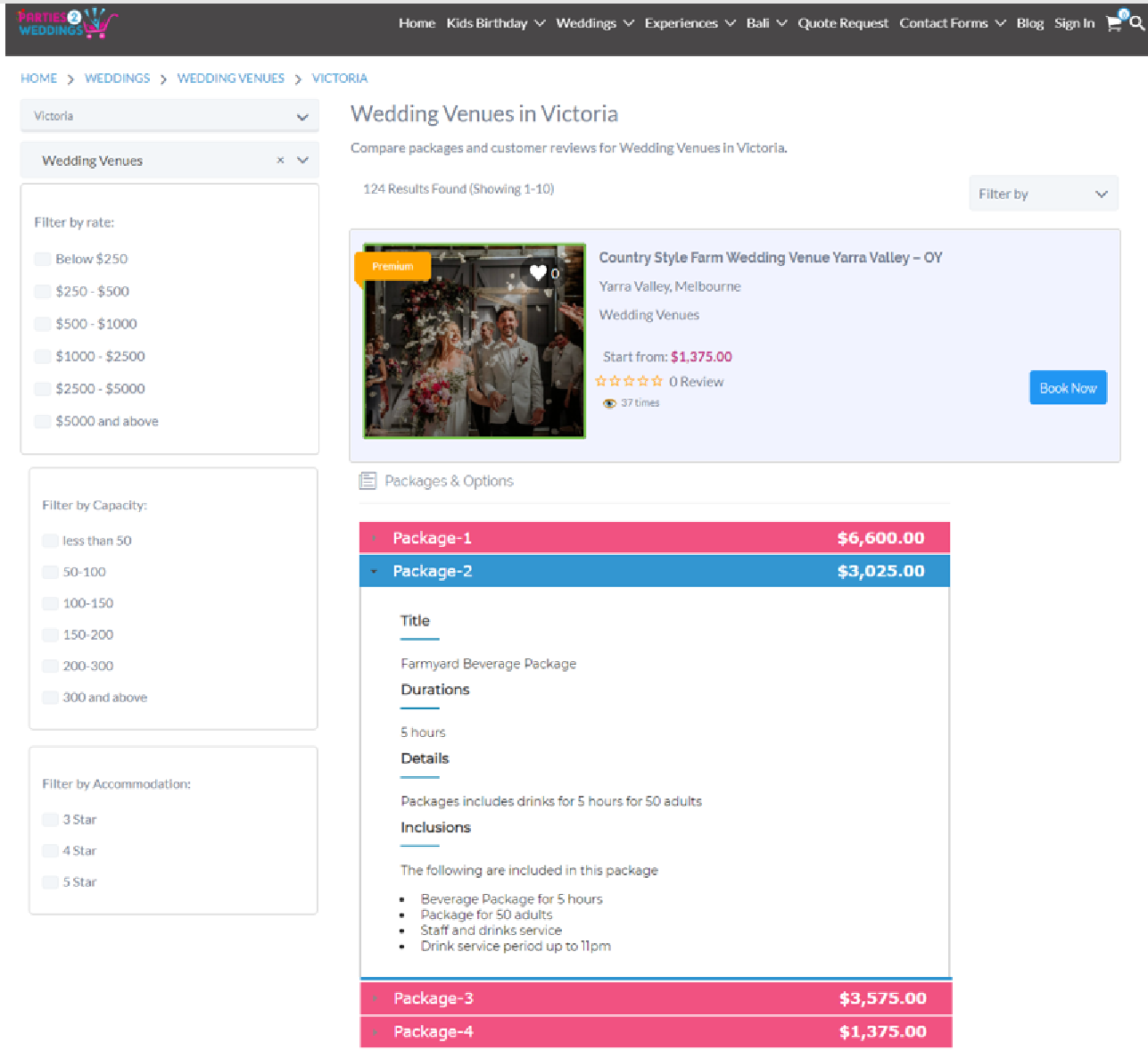Screen dimensions: 1148x1051
Task: Open the Quote Request menu item
Action: (843, 23)
